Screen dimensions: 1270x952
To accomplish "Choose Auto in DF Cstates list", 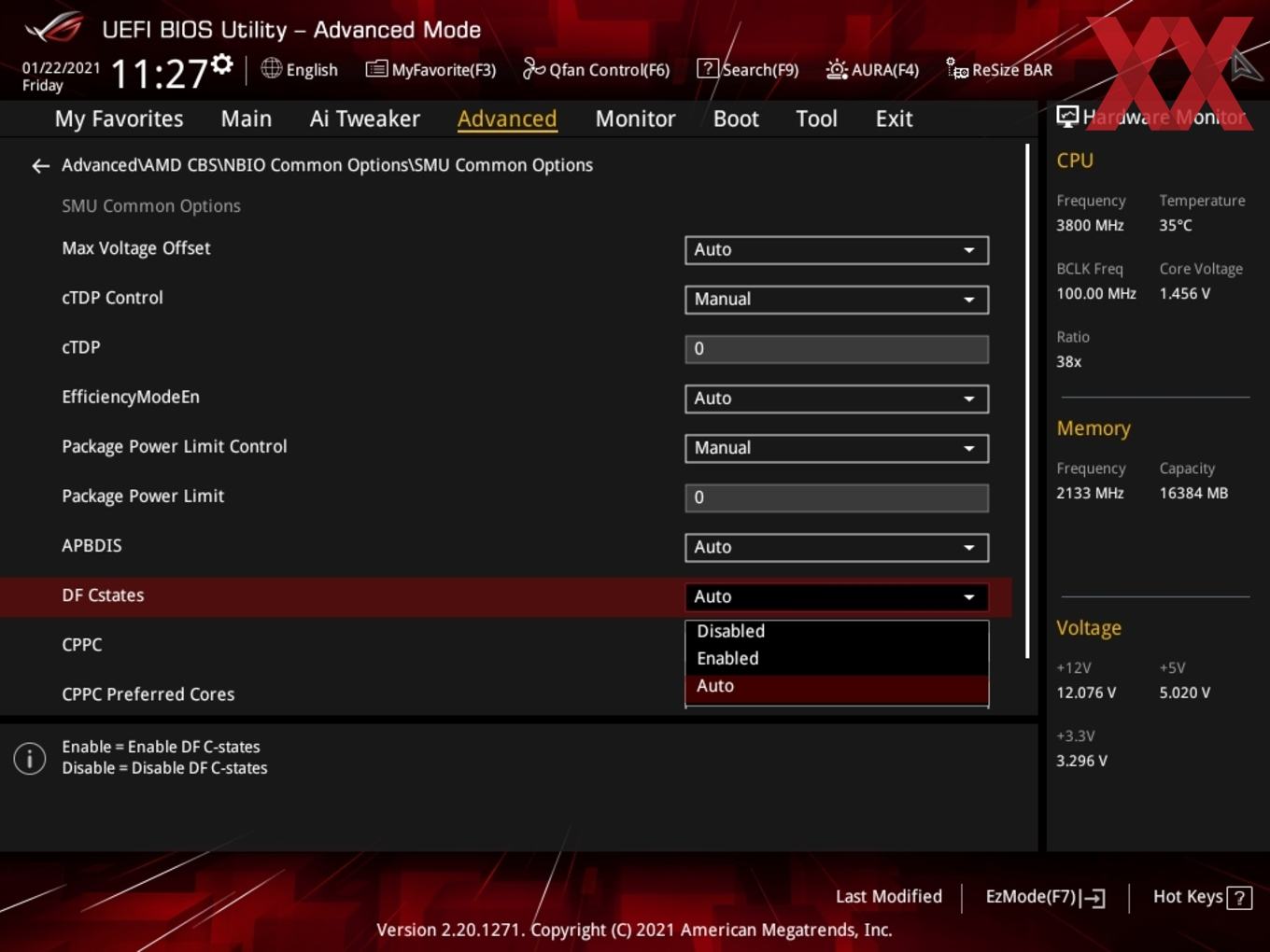I will coord(837,686).
